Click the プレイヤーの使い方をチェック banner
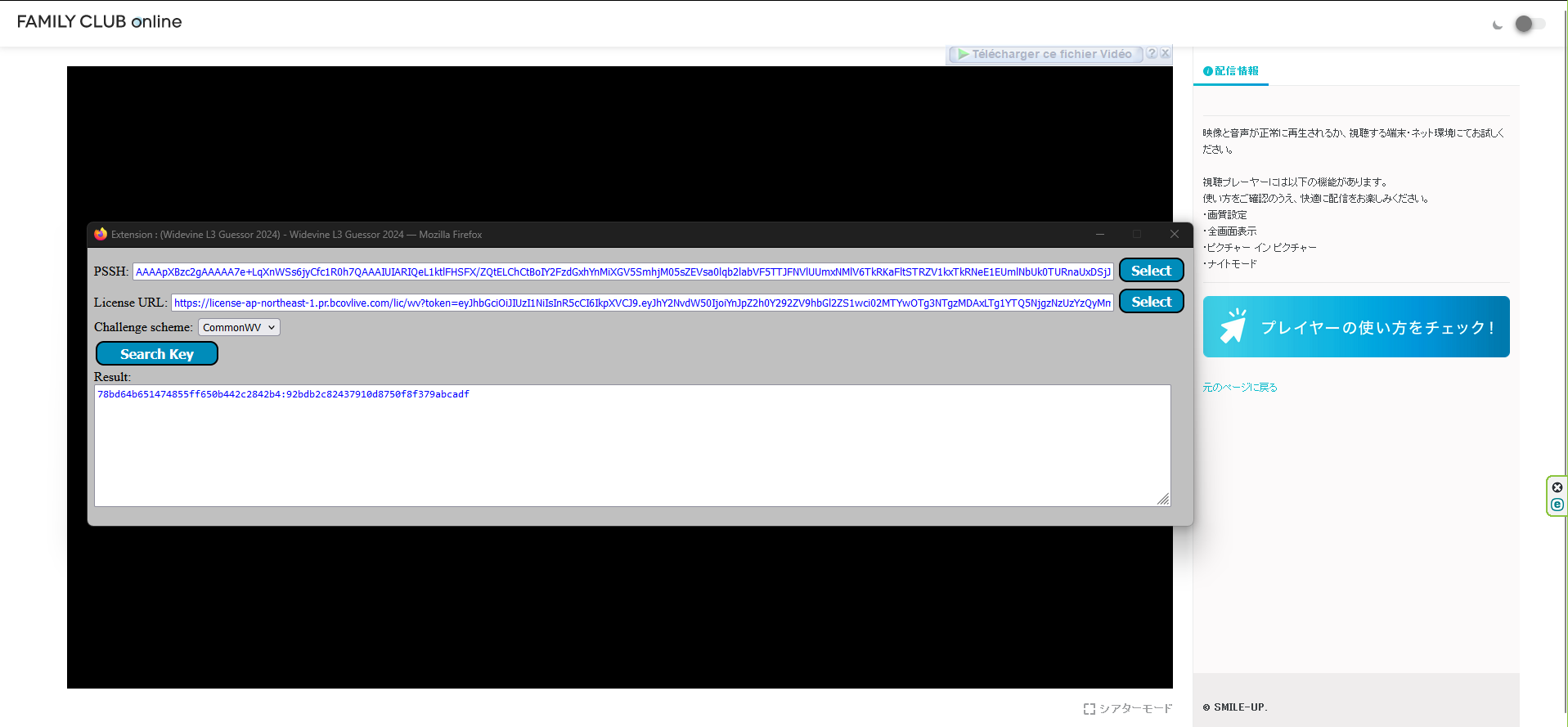The height and width of the screenshot is (727, 1568). (x=1356, y=327)
